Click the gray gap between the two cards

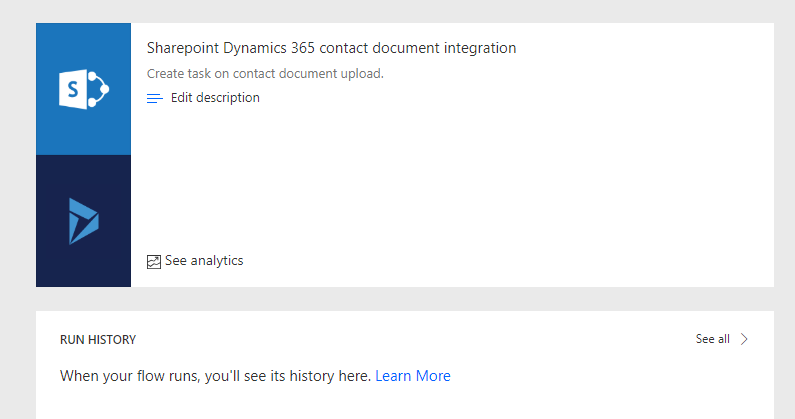[400, 298]
